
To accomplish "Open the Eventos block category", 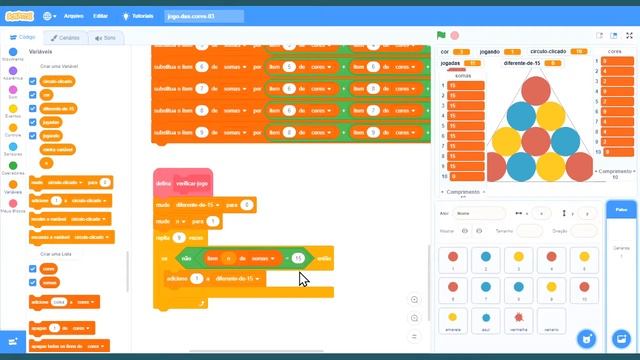I will [13, 111].
